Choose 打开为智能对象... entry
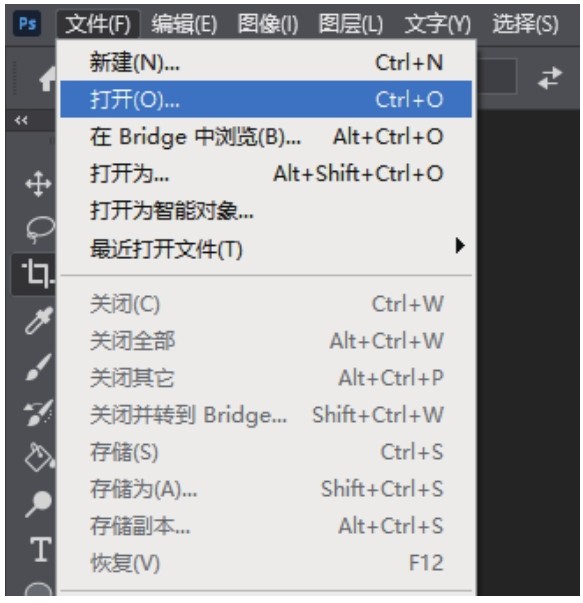Image resolution: width=583 pixels, height=603 pixels. tap(266, 211)
